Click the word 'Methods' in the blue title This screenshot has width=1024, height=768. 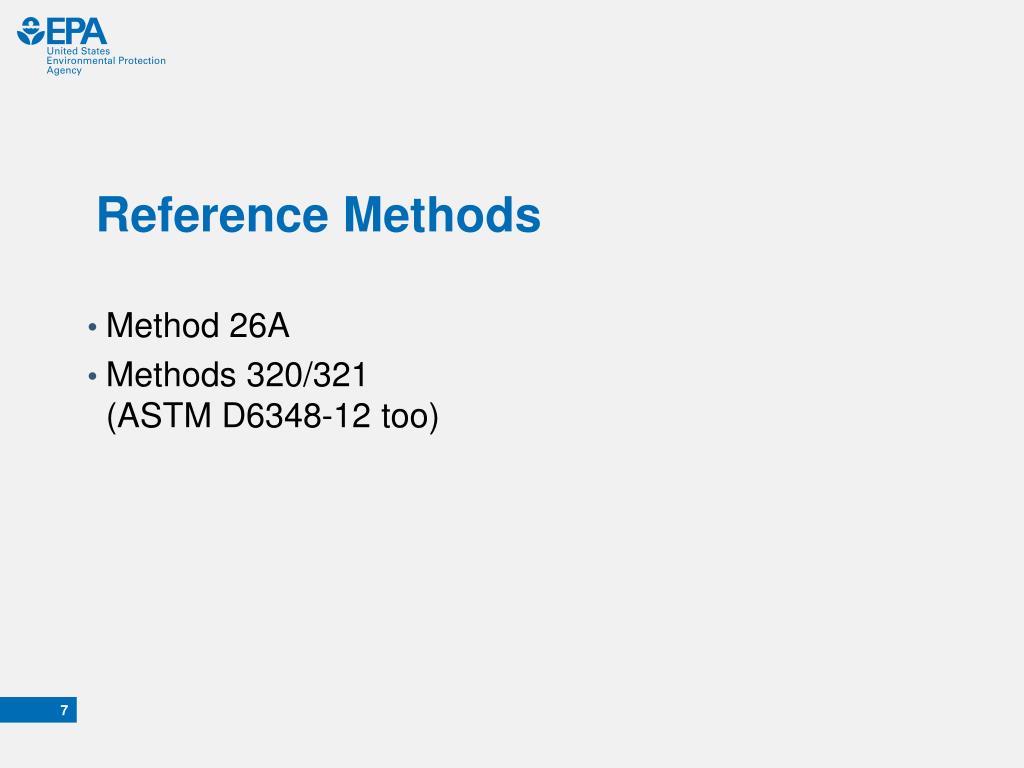coord(442,215)
